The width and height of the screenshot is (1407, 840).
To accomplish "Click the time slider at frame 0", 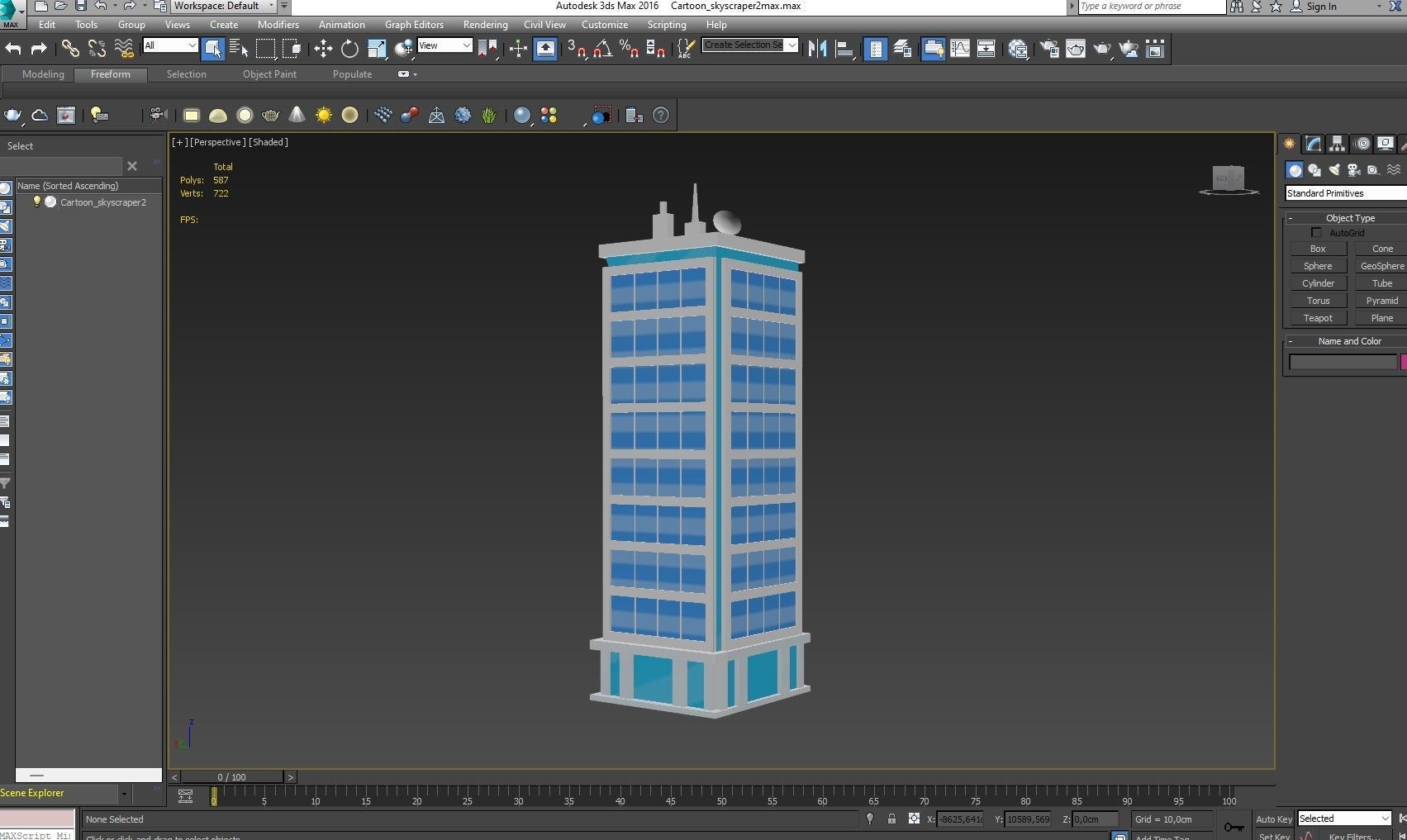I will (x=214, y=796).
